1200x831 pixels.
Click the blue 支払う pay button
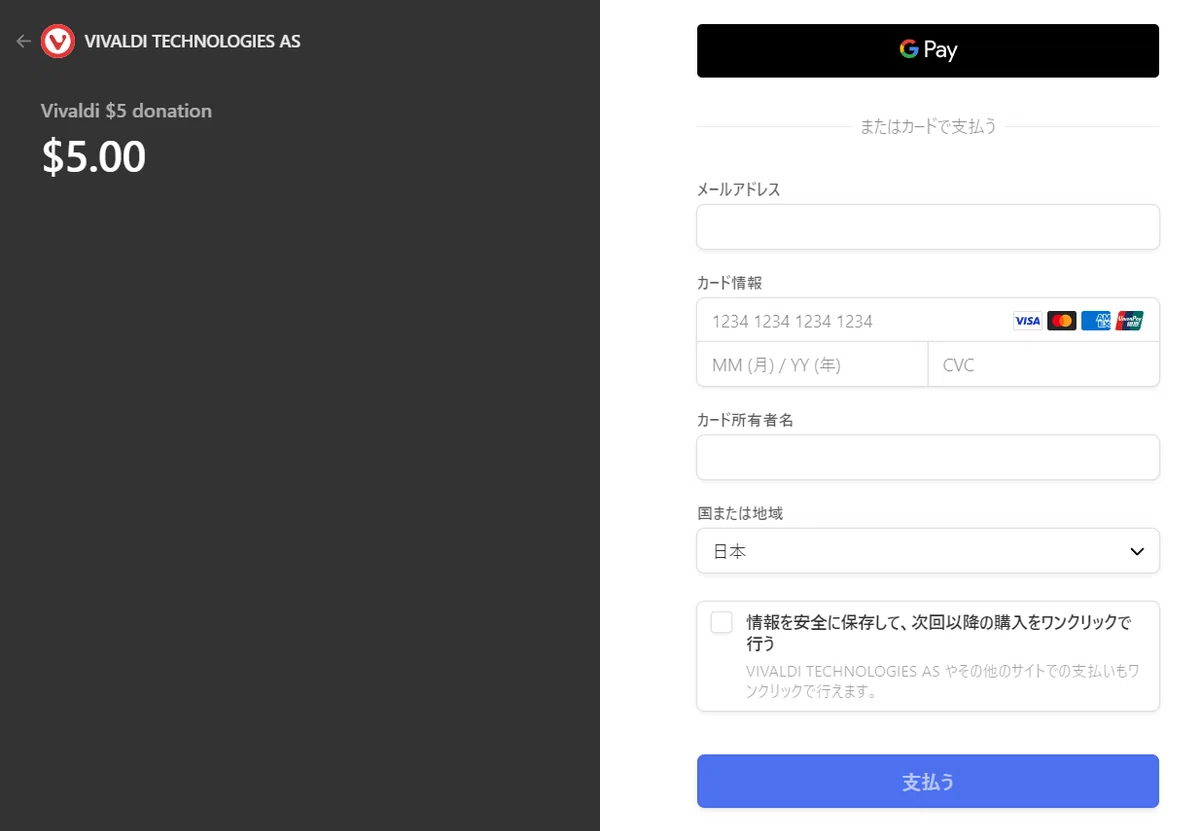pyautogui.click(x=928, y=781)
